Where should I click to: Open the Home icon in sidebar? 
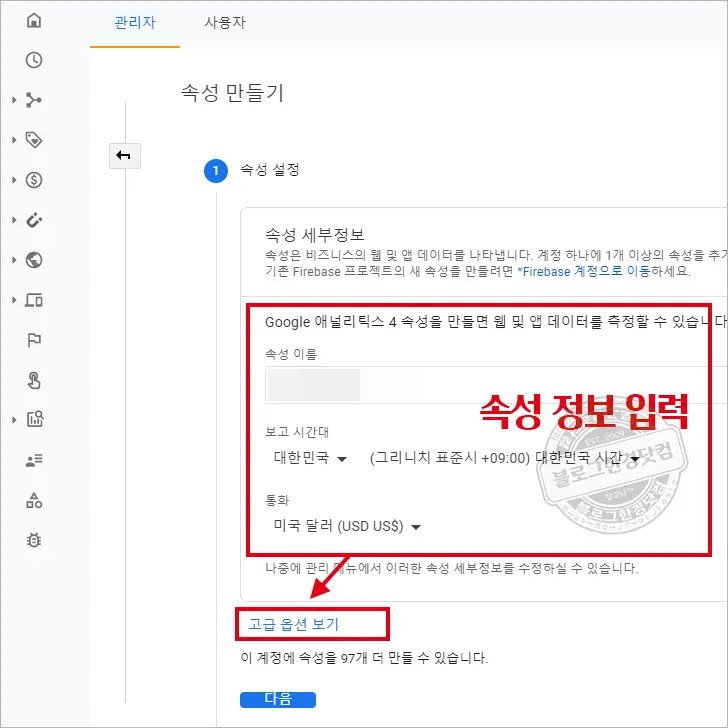[x=34, y=20]
